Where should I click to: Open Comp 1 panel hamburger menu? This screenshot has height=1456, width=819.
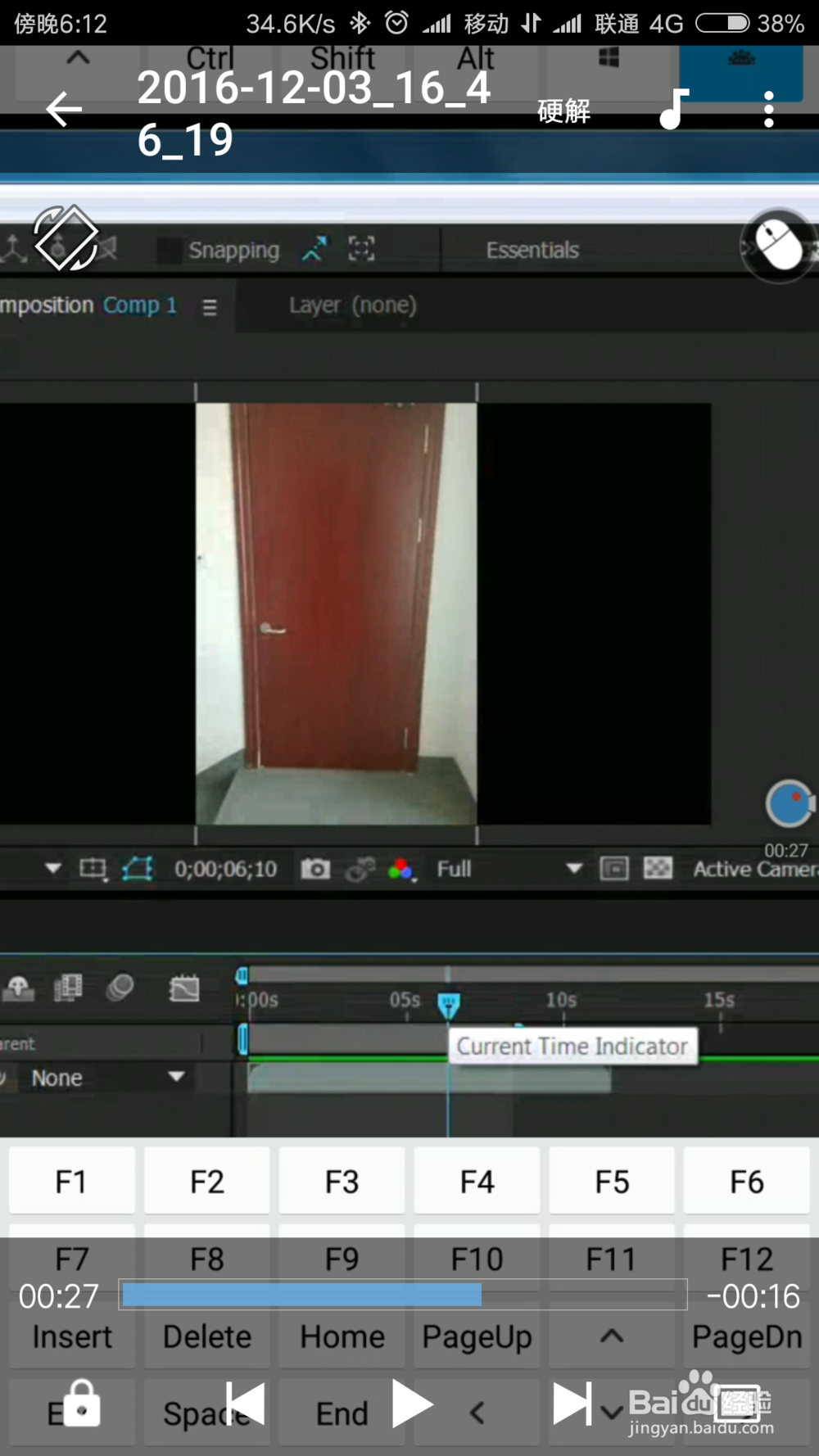(x=210, y=306)
